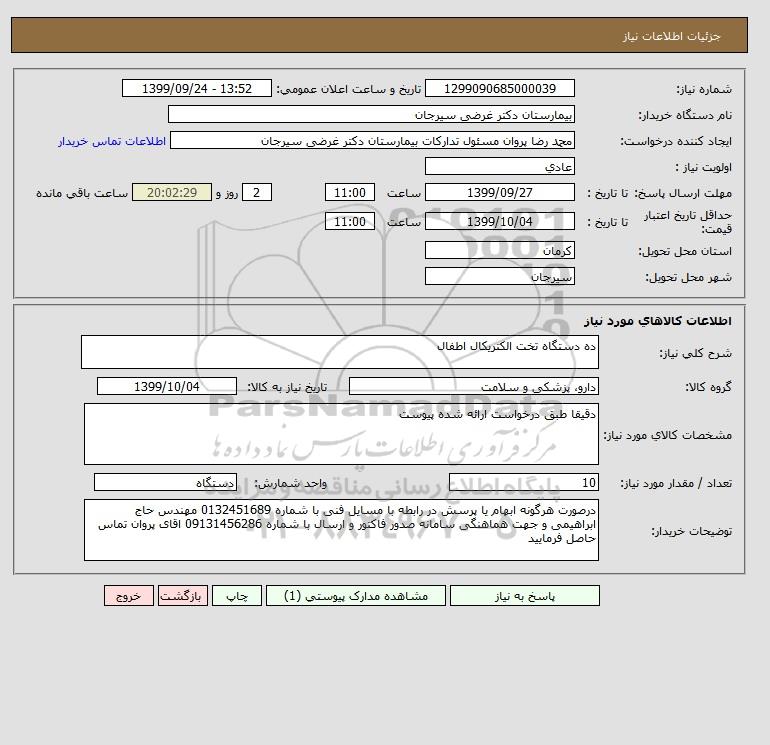Click the quantity field showing 10
This screenshot has height=745, width=770.
point(523,483)
